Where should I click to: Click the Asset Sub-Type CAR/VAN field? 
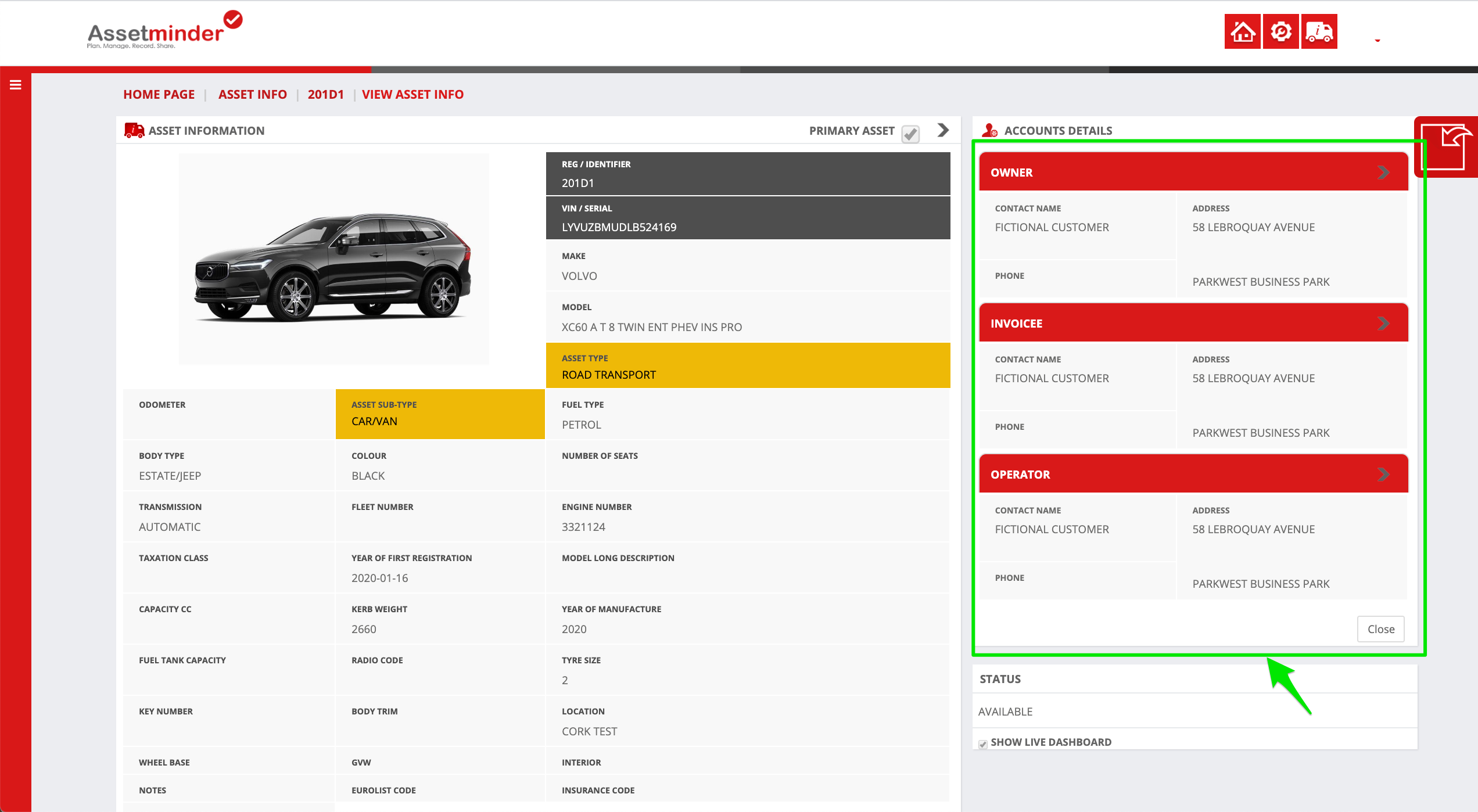click(440, 414)
